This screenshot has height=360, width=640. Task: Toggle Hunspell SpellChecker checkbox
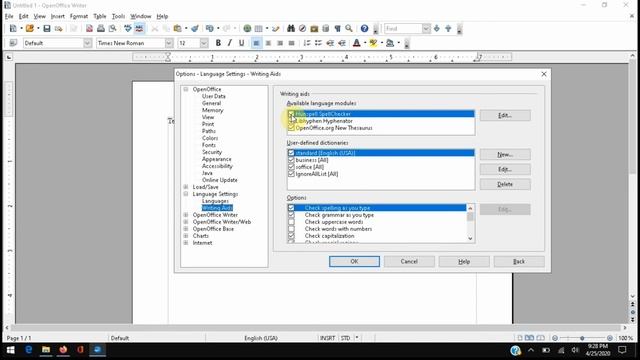pos(291,114)
